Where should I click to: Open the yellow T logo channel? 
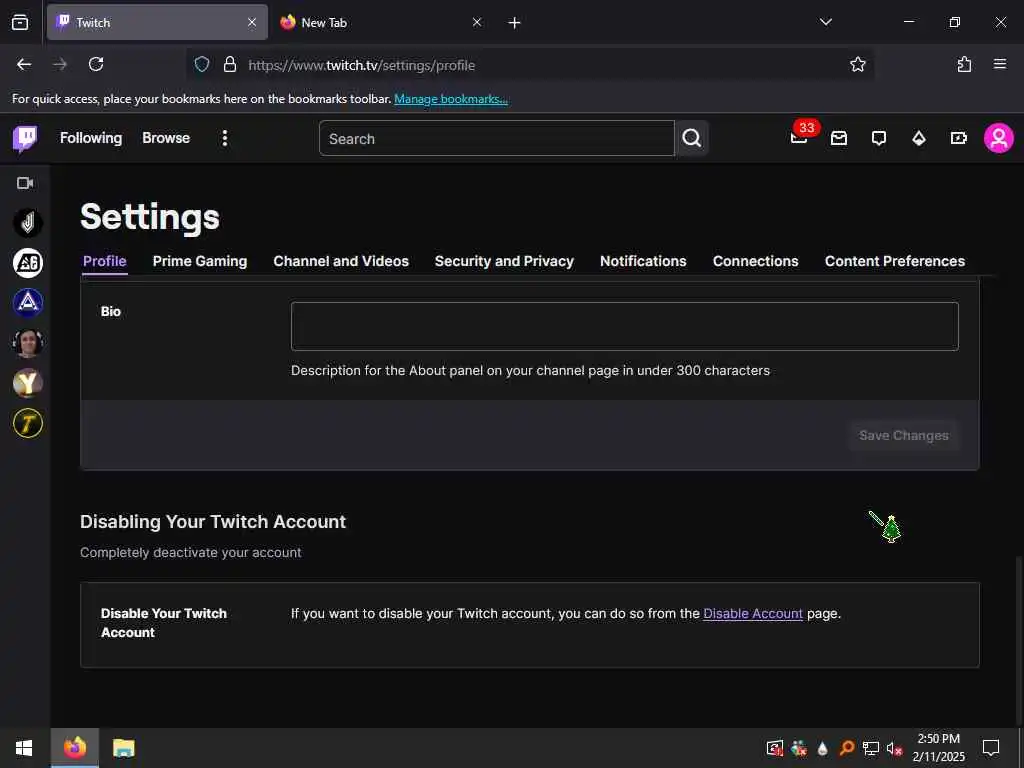coord(27,423)
